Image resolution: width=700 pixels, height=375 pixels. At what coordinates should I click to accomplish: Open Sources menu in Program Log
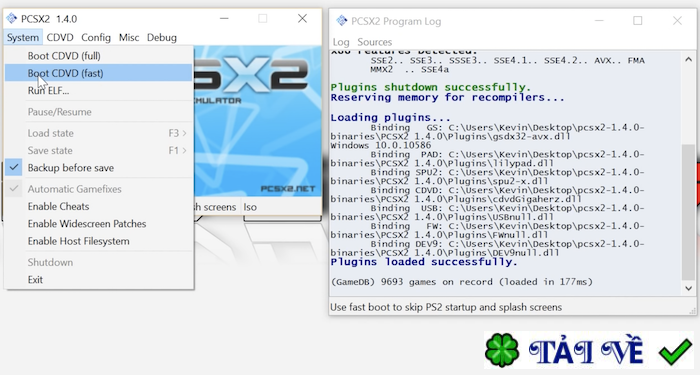[x=374, y=42]
